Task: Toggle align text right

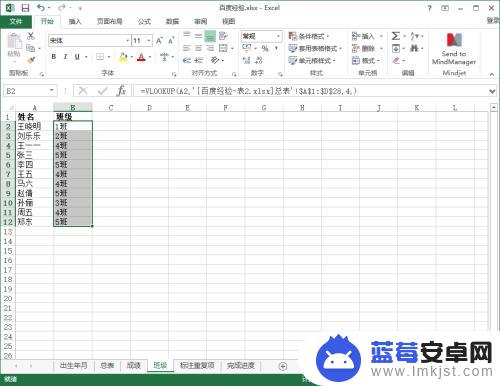Action: [210, 48]
